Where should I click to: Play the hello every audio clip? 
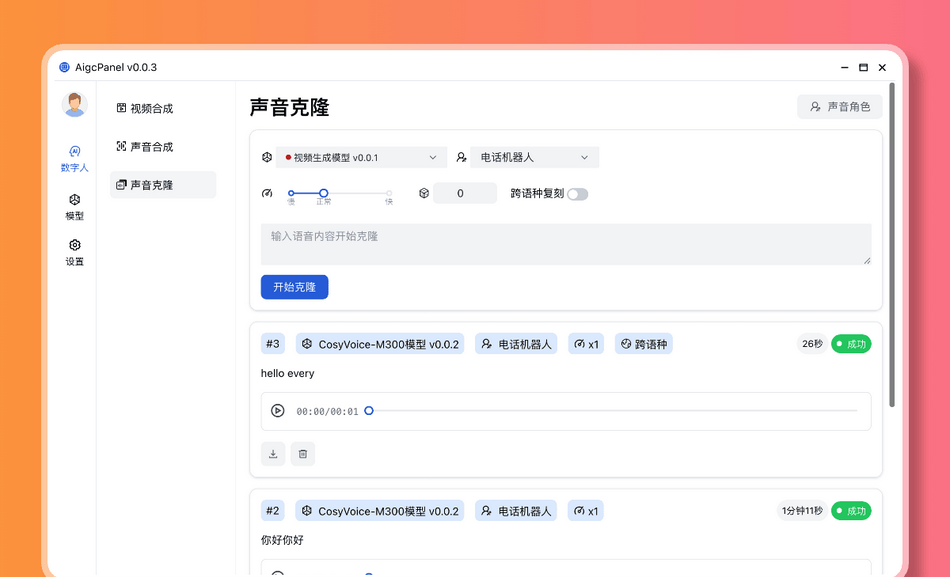coord(278,411)
